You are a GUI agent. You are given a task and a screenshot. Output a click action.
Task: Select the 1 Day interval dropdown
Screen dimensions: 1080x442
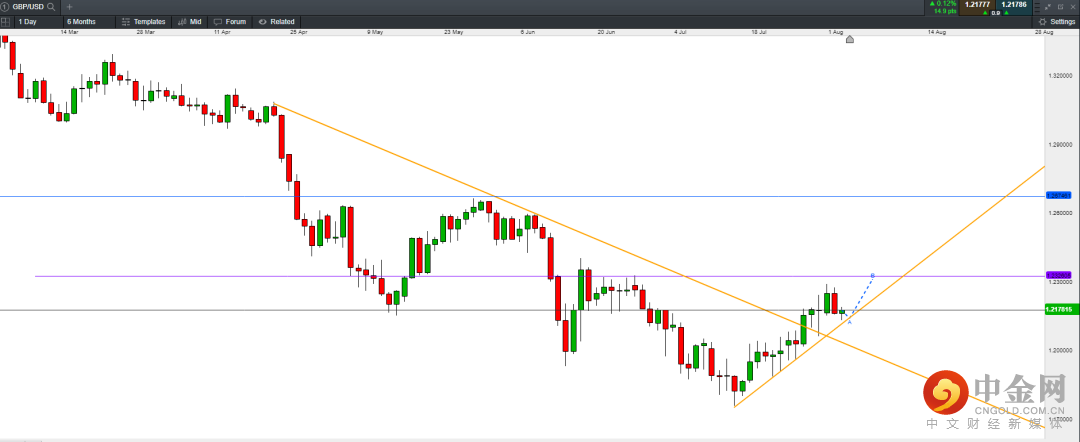click(30, 21)
